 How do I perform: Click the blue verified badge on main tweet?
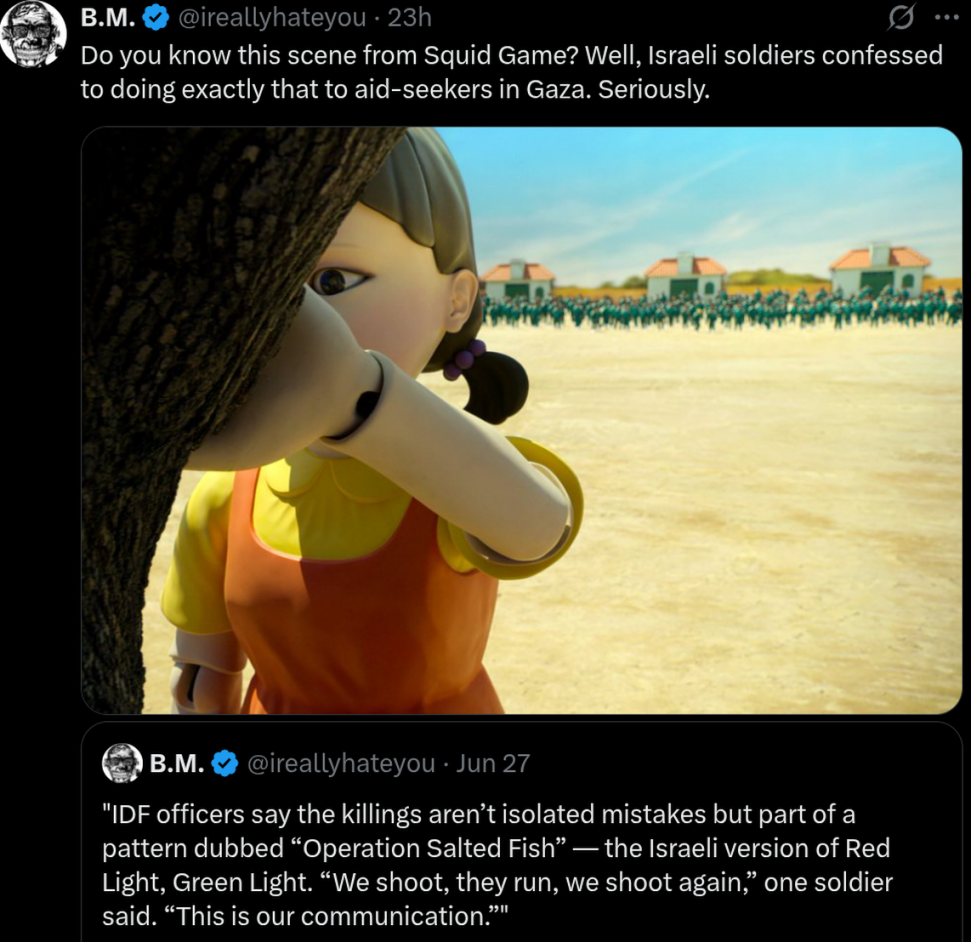tap(156, 19)
